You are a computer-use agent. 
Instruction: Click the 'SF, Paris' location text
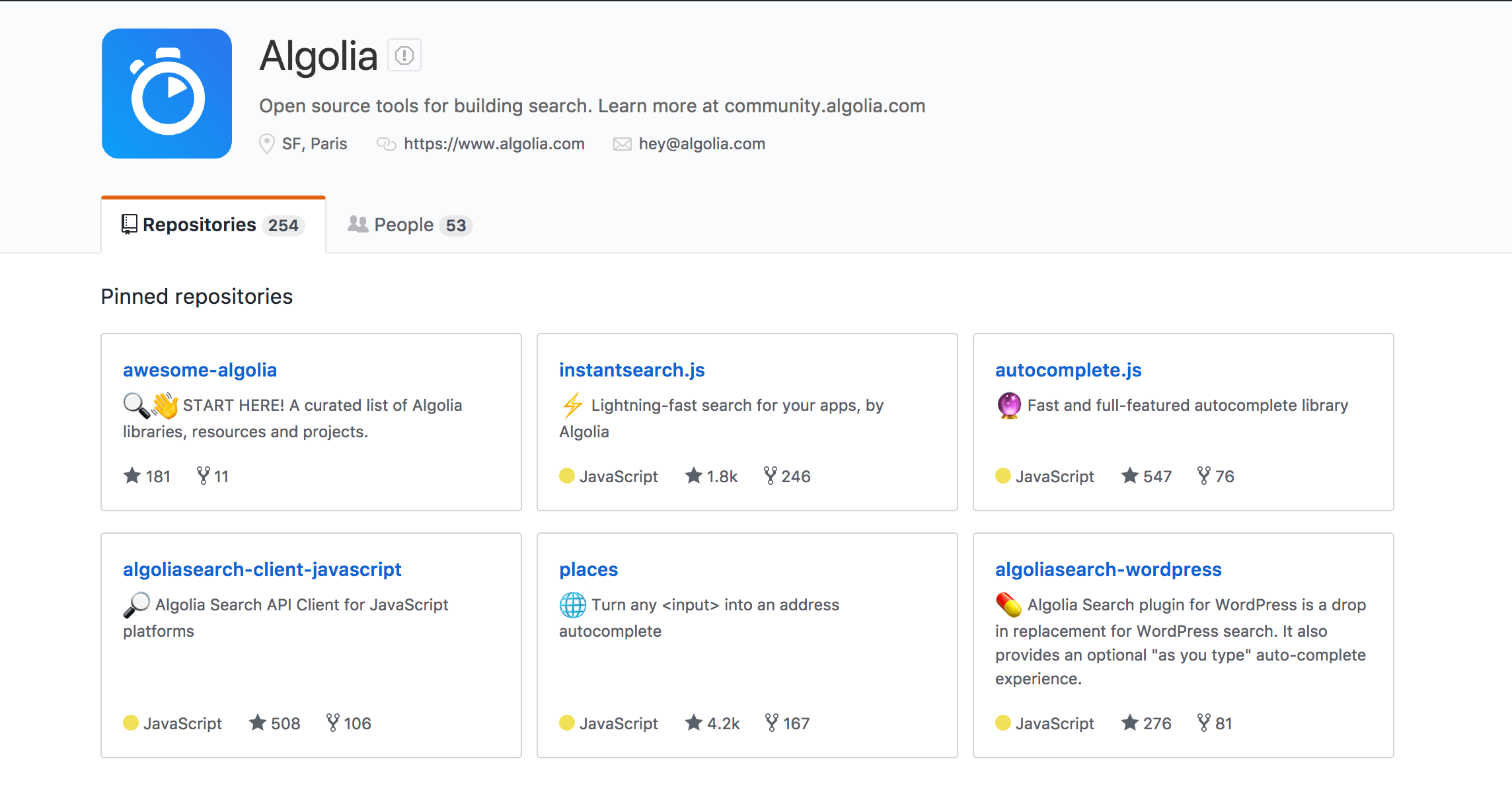pyautogui.click(x=315, y=144)
